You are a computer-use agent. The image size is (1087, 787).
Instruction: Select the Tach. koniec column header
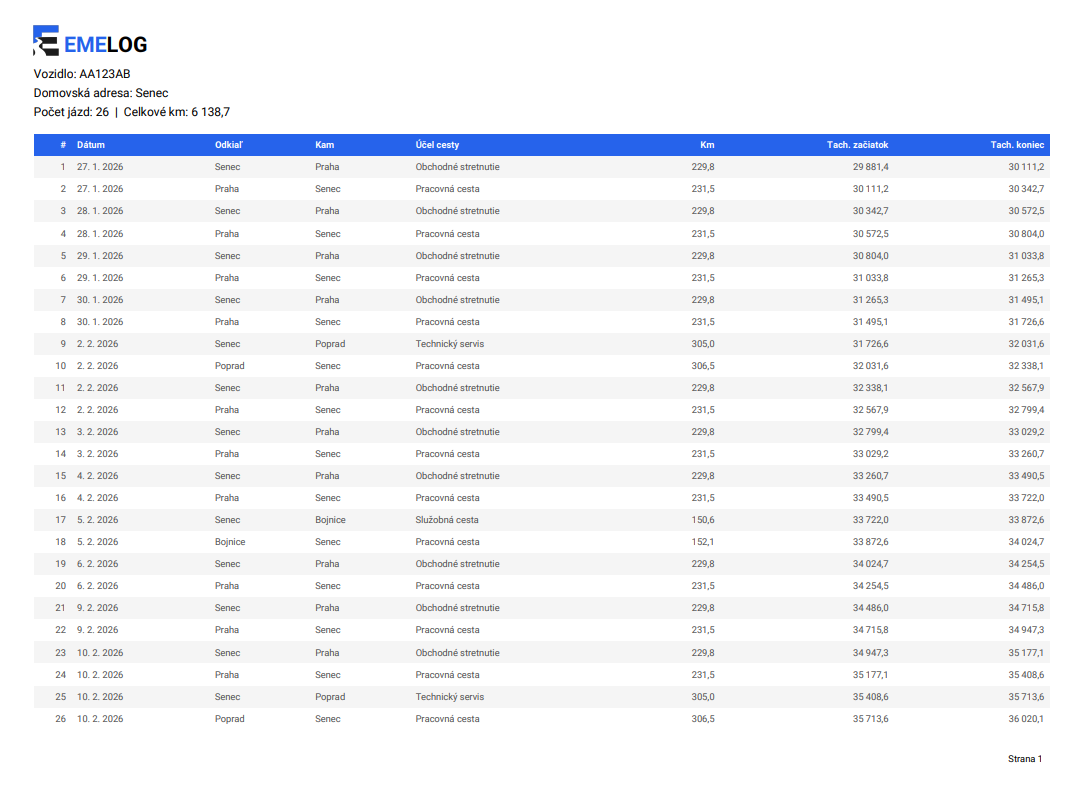coord(1017,145)
